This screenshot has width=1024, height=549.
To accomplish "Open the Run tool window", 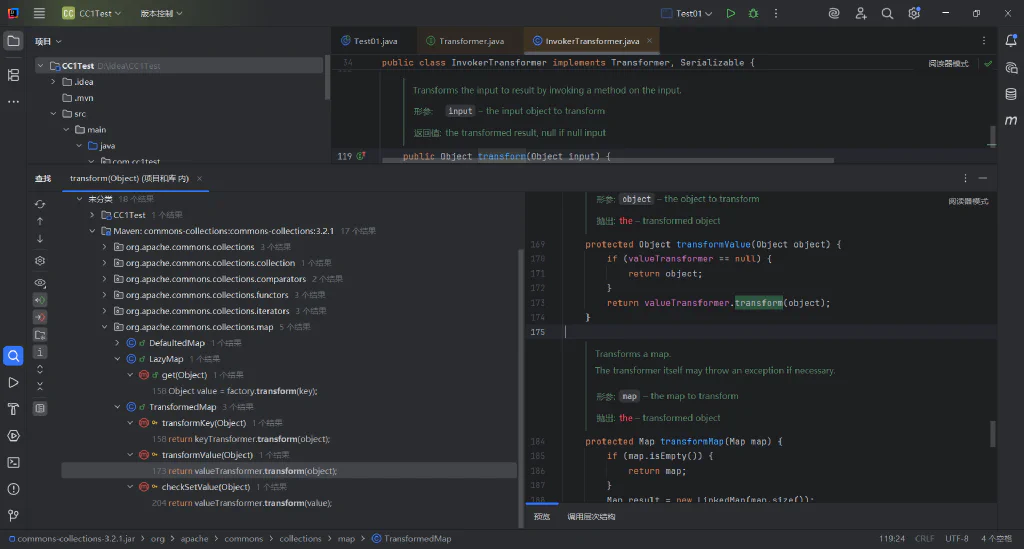I will (x=13, y=383).
